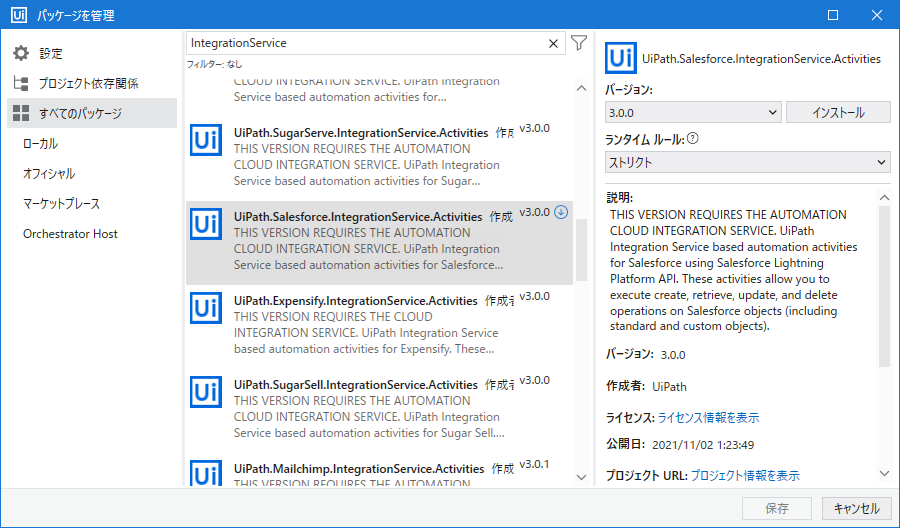Screen dimensions: 900x528
Task: Click the details pane scrollbar thumb
Action: coord(885,287)
